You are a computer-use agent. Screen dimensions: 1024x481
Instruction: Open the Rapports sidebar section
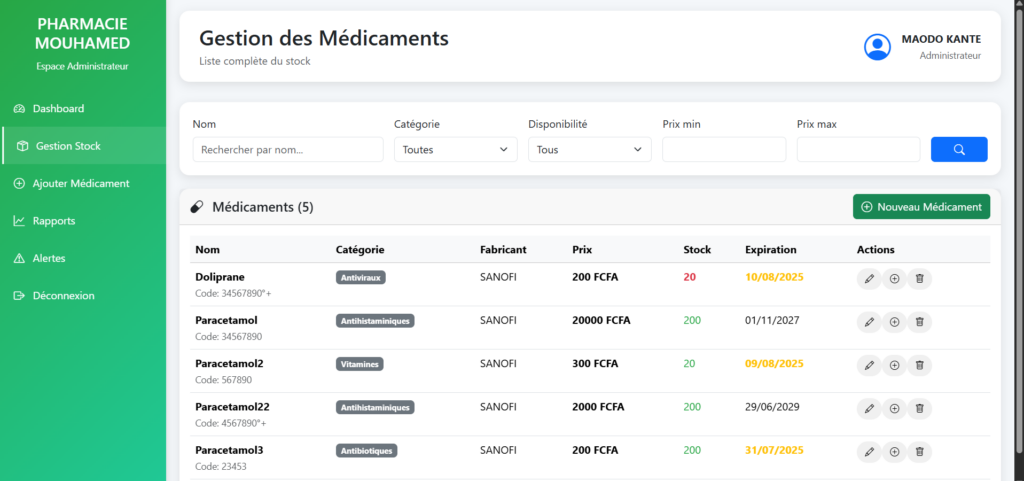(54, 220)
